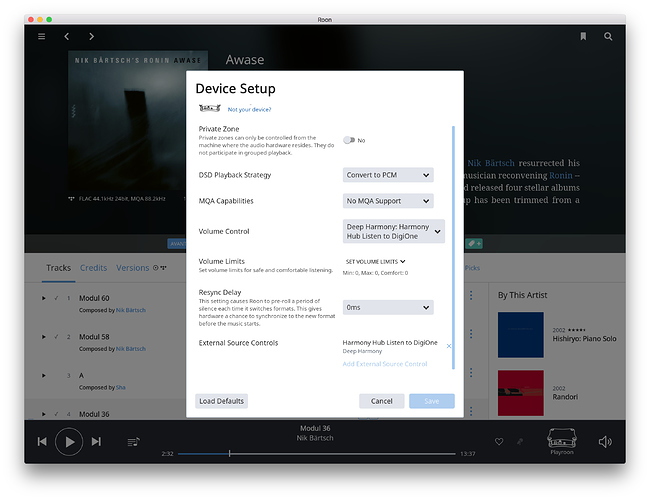The image size is (651, 500).
Task: Toggle the Private Zone switch
Action: [x=349, y=140]
